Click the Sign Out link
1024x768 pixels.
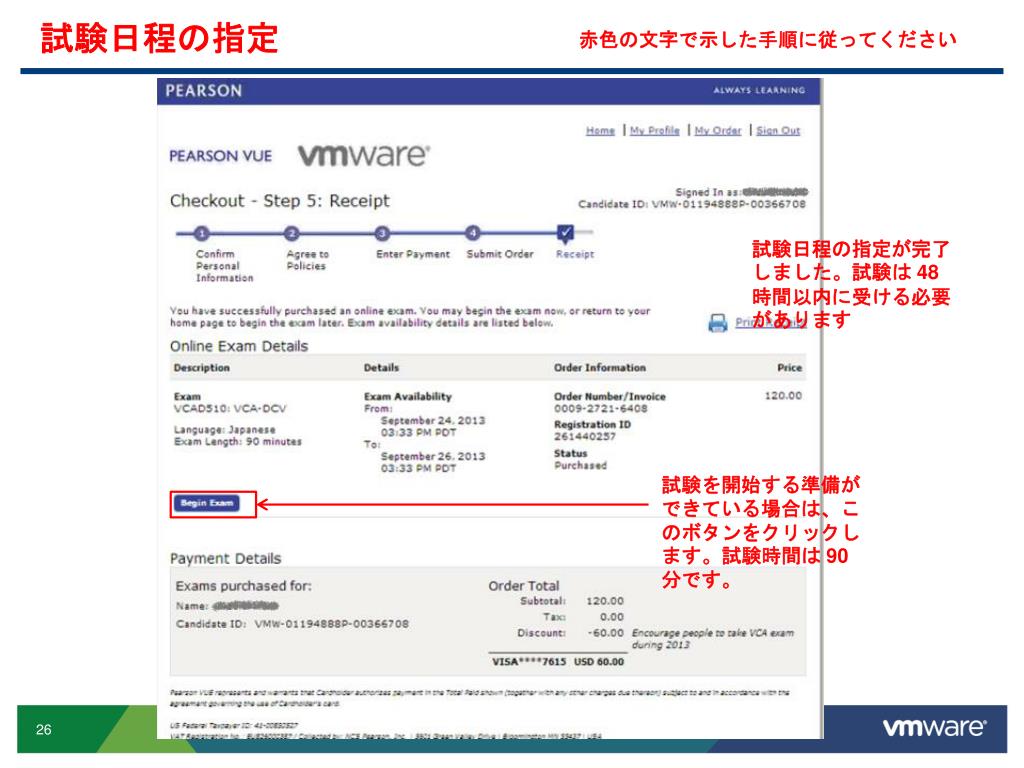coord(778,131)
